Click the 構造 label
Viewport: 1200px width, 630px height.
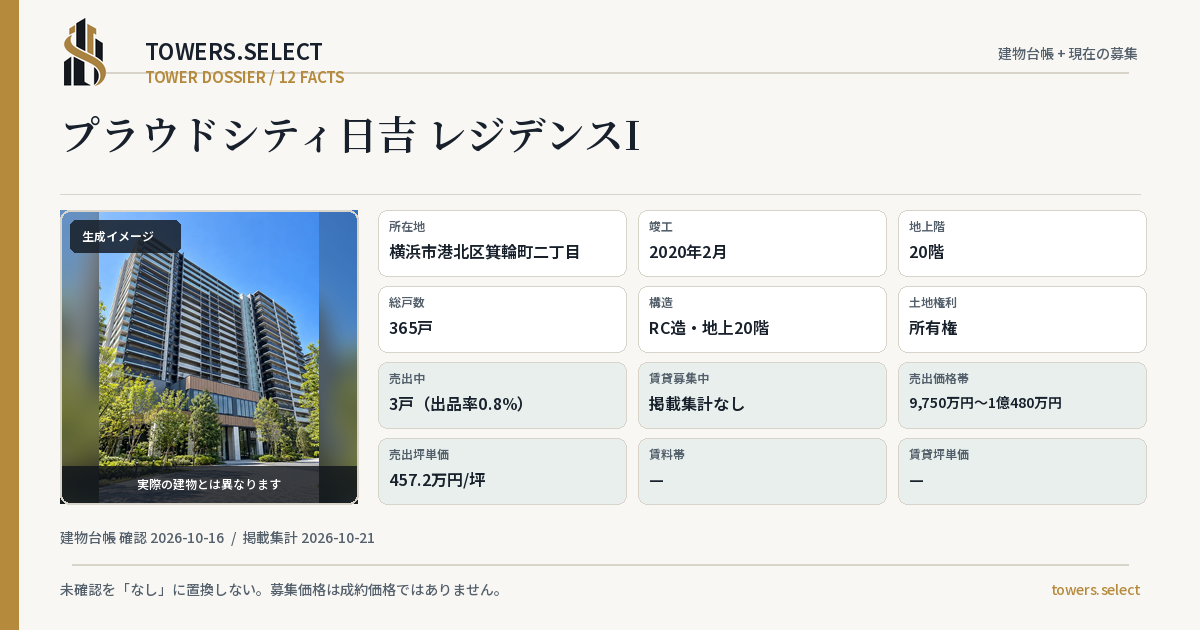click(661, 303)
